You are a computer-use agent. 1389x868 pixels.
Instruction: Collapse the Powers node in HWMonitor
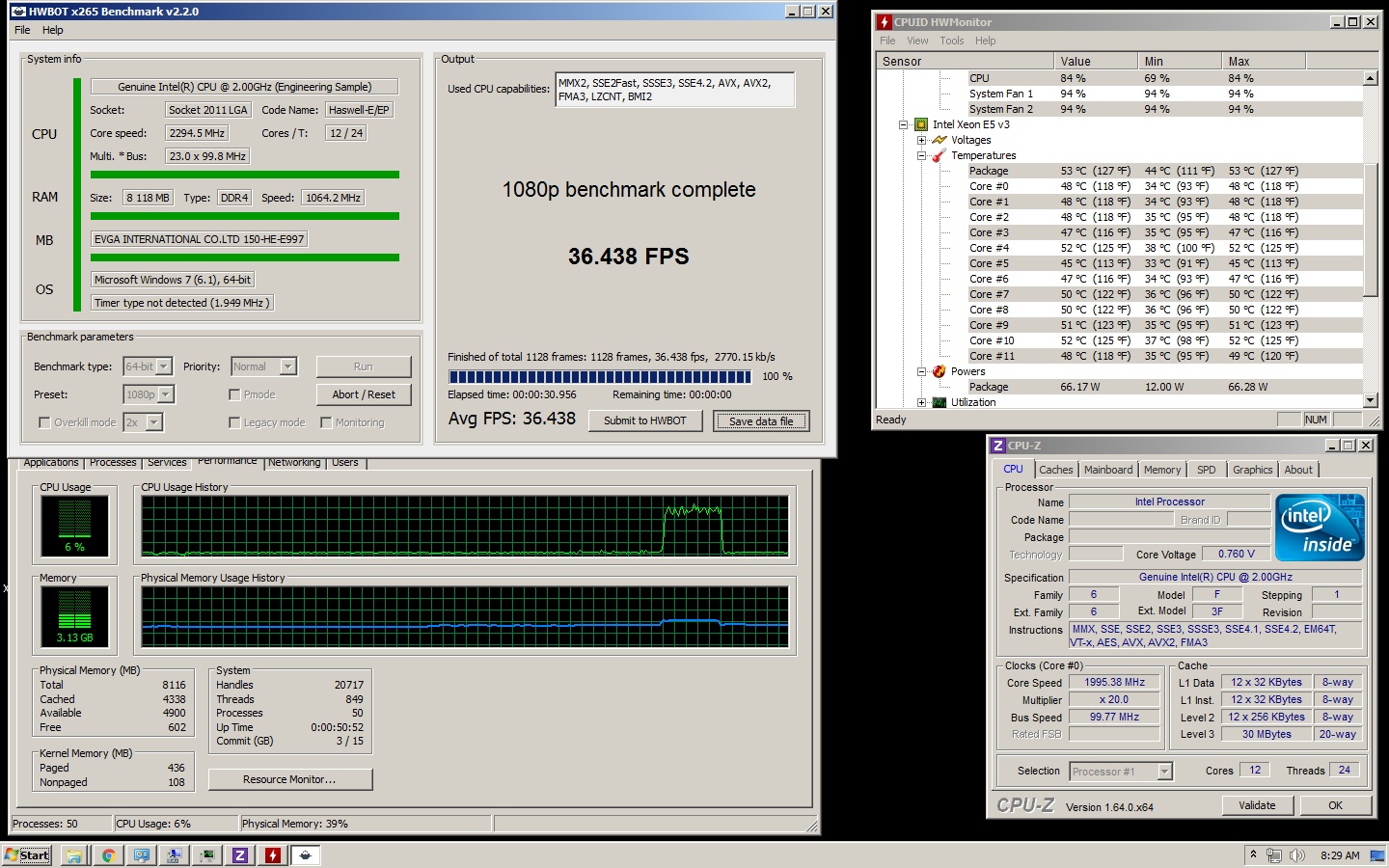pyautogui.click(x=921, y=371)
